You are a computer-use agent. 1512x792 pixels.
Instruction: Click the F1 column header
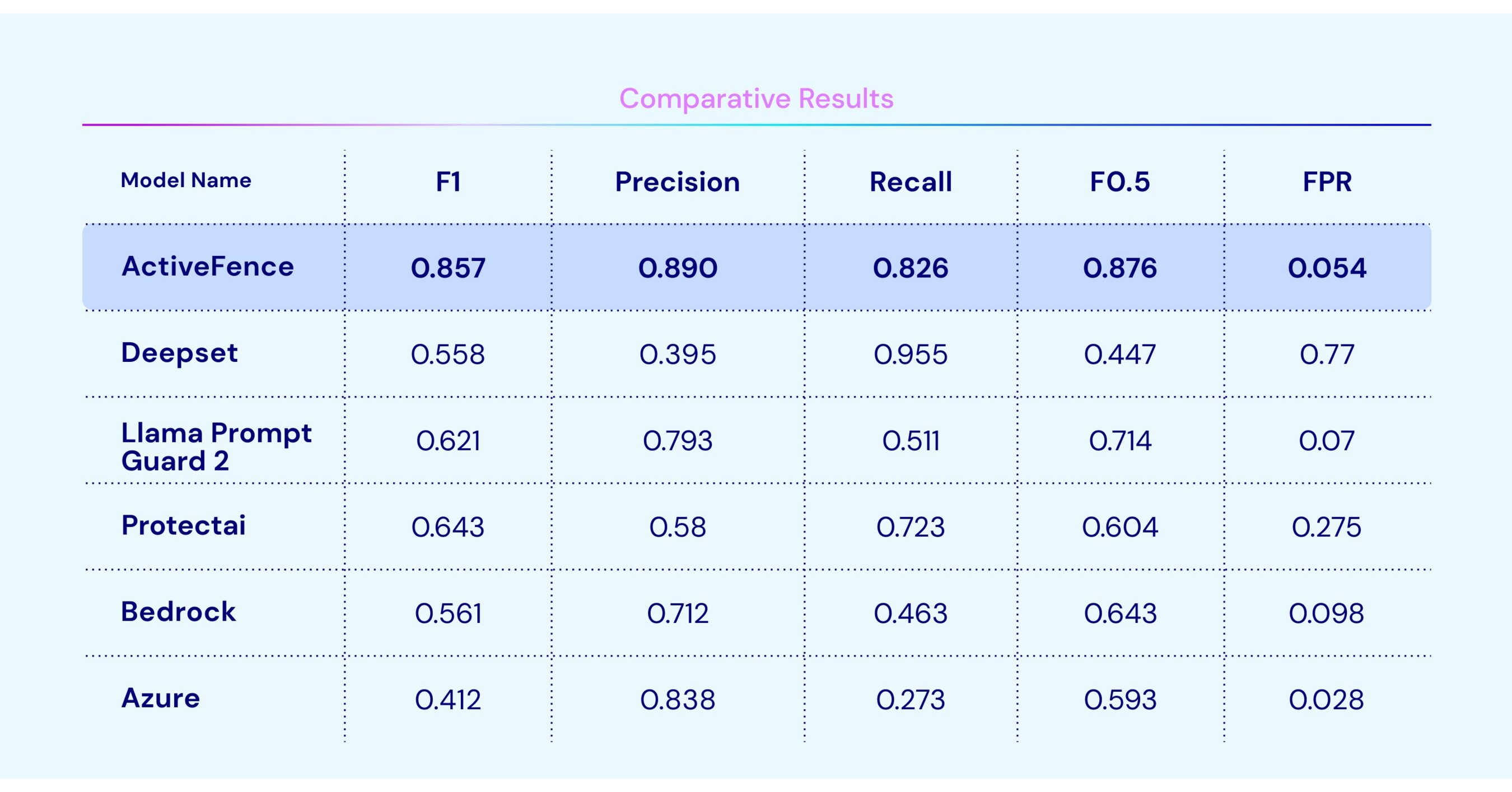(448, 181)
